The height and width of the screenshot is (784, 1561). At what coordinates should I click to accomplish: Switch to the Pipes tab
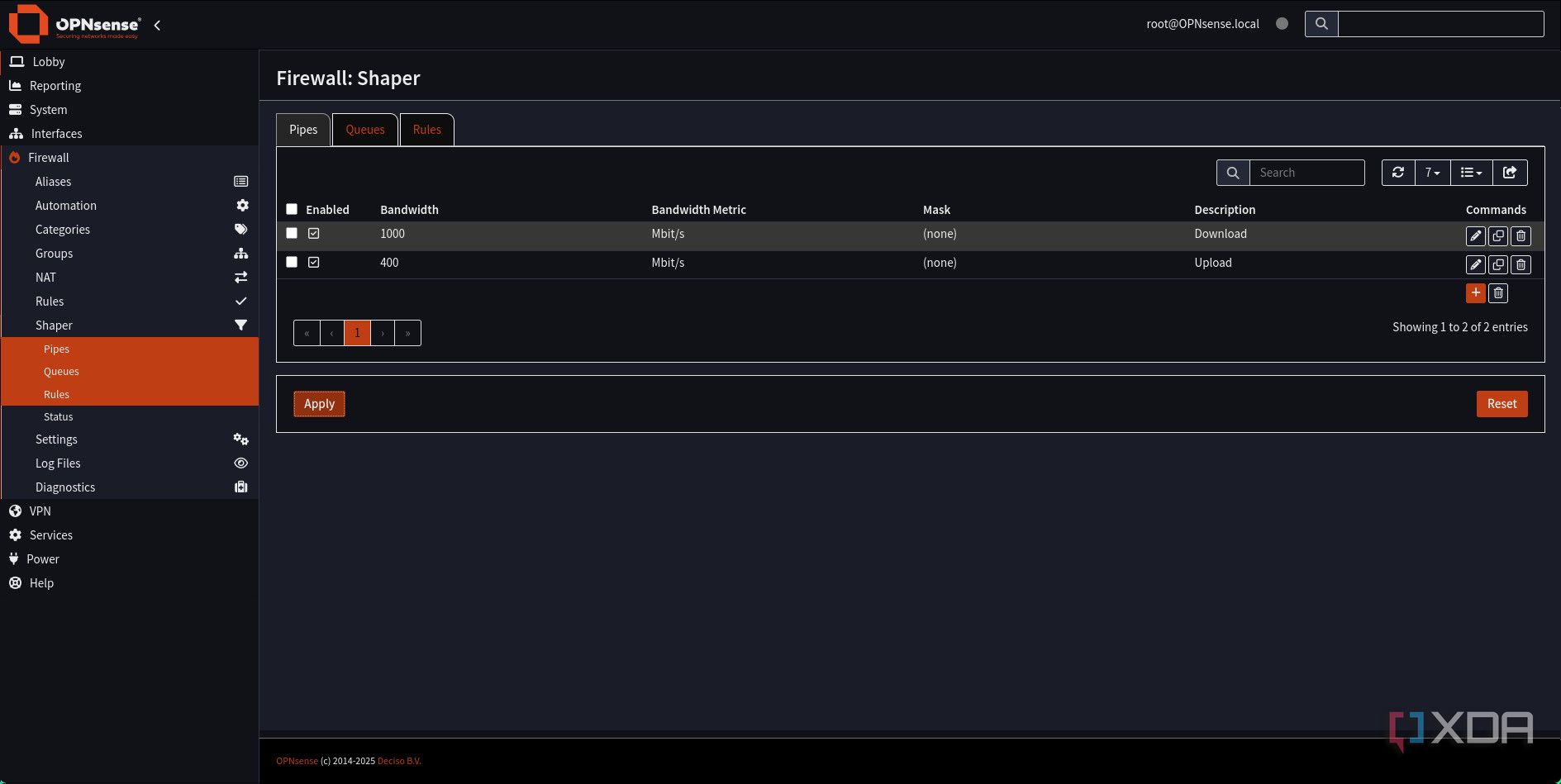303,130
